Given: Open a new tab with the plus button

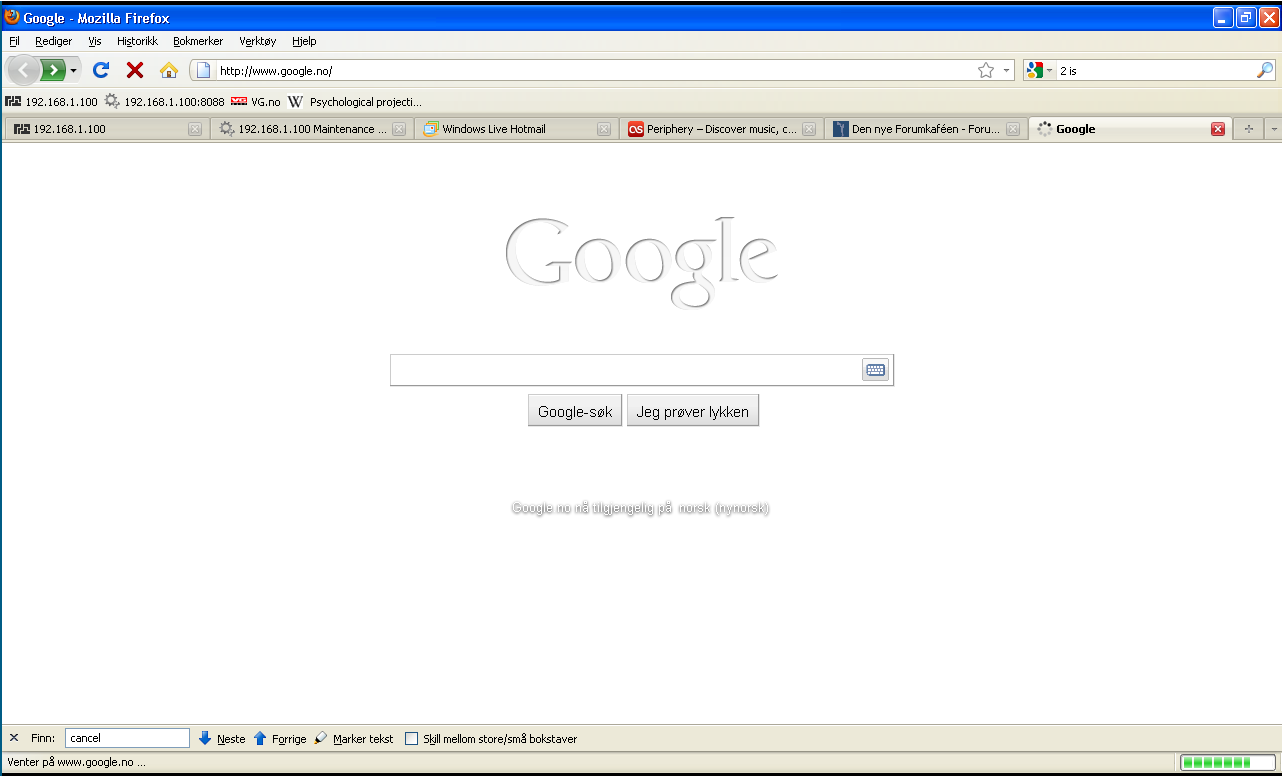Looking at the screenshot, I should click(1248, 129).
